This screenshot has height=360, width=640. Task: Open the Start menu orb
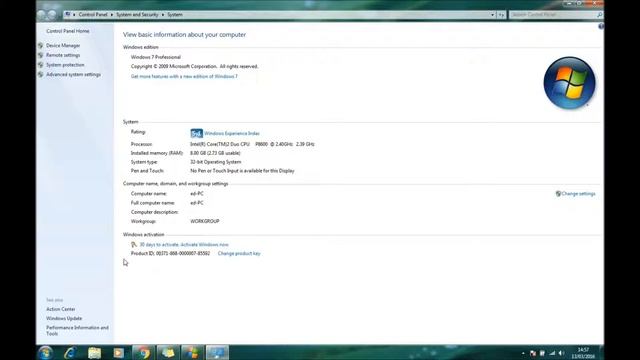coord(45,353)
